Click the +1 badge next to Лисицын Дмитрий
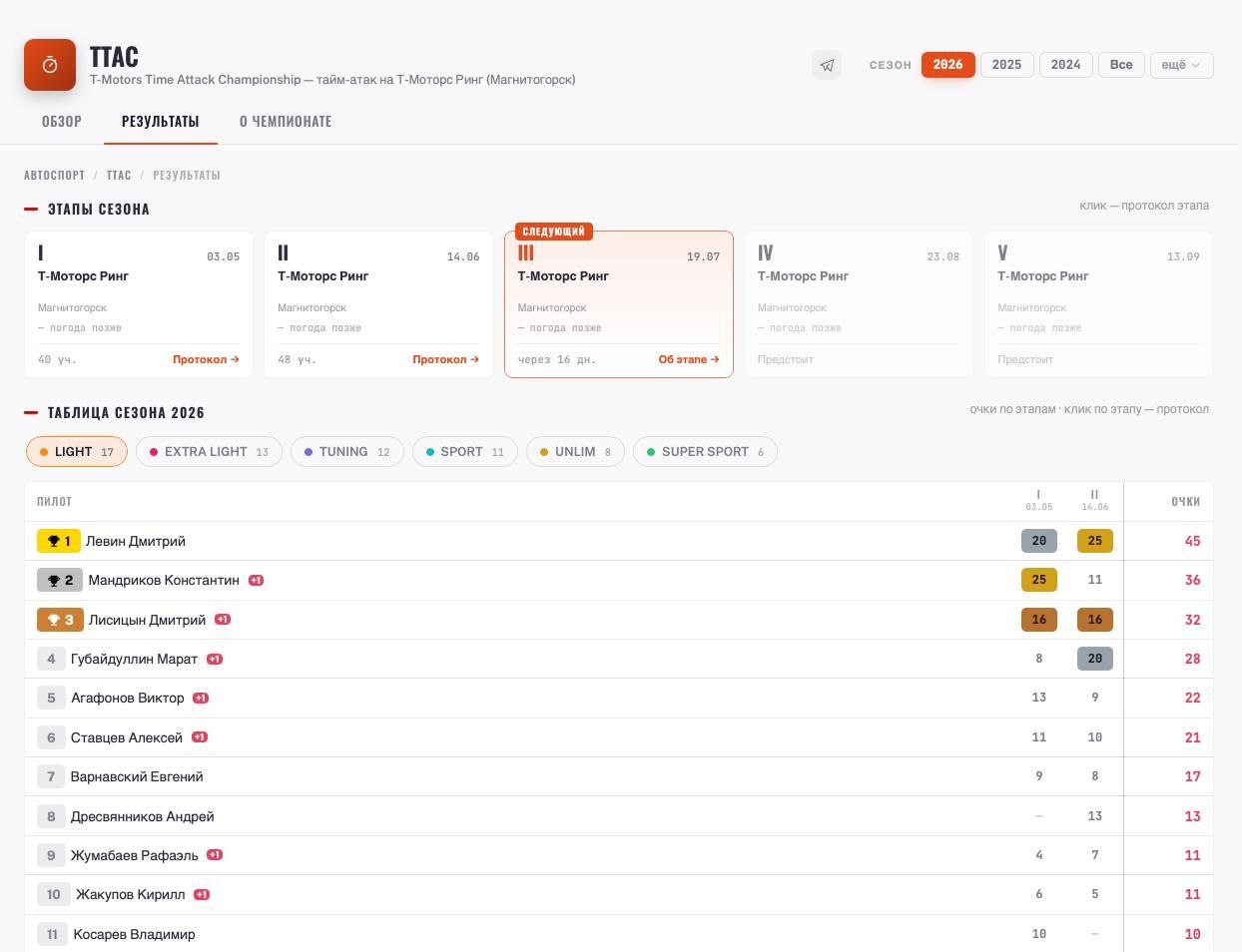The height and width of the screenshot is (952, 1242). tap(223, 620)
